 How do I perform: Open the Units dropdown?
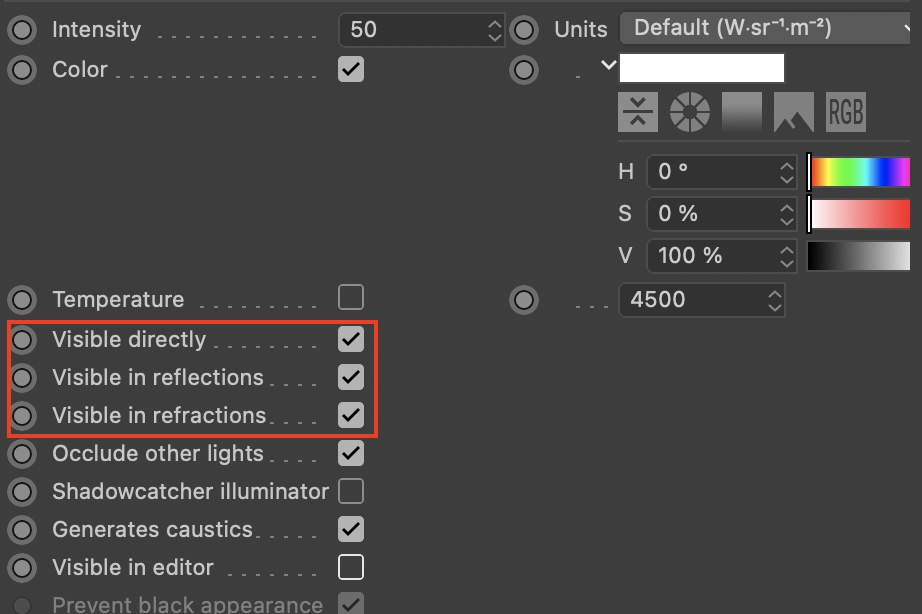[x=768, y=28]
